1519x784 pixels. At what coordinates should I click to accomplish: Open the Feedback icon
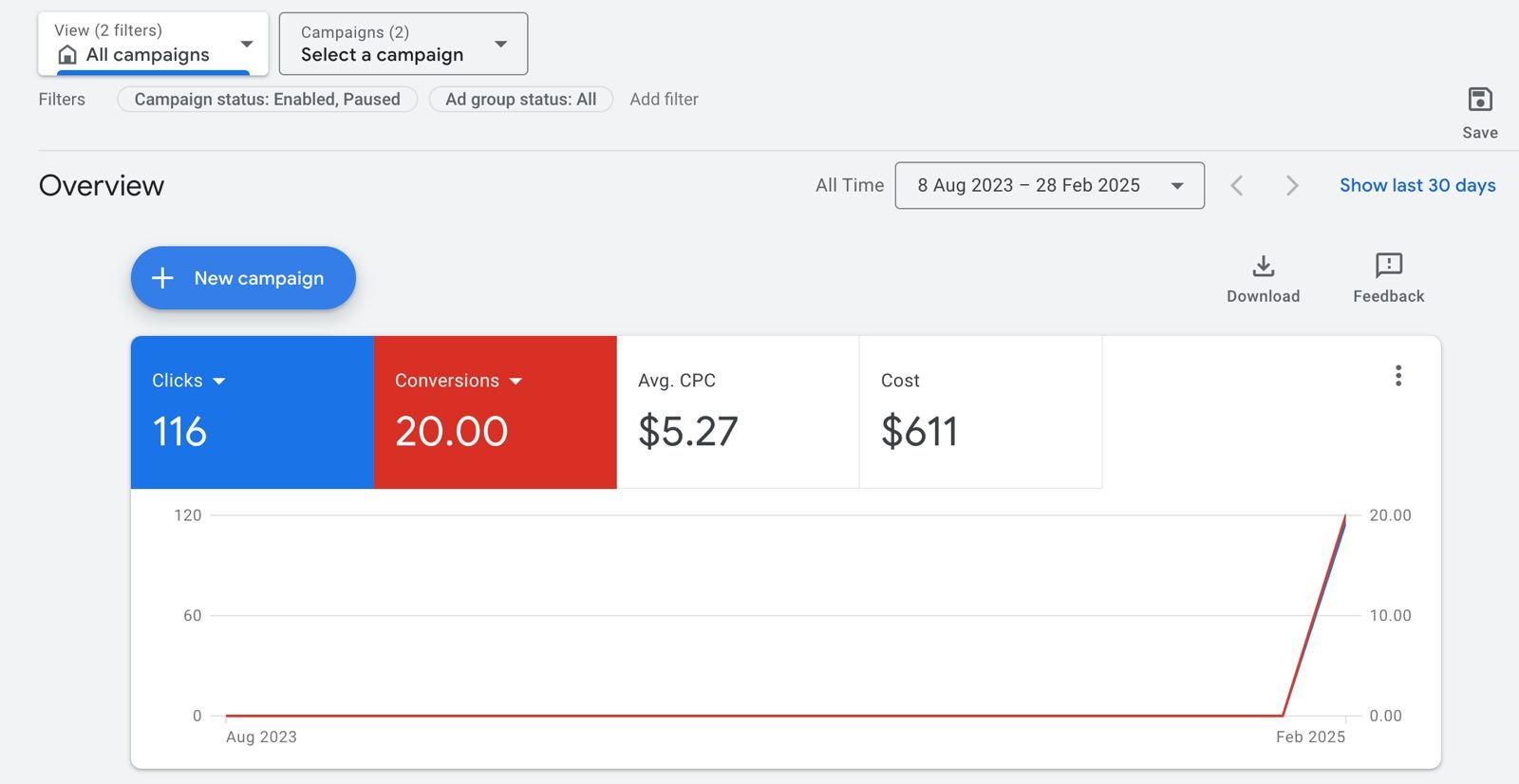(x=1388, y=266)
